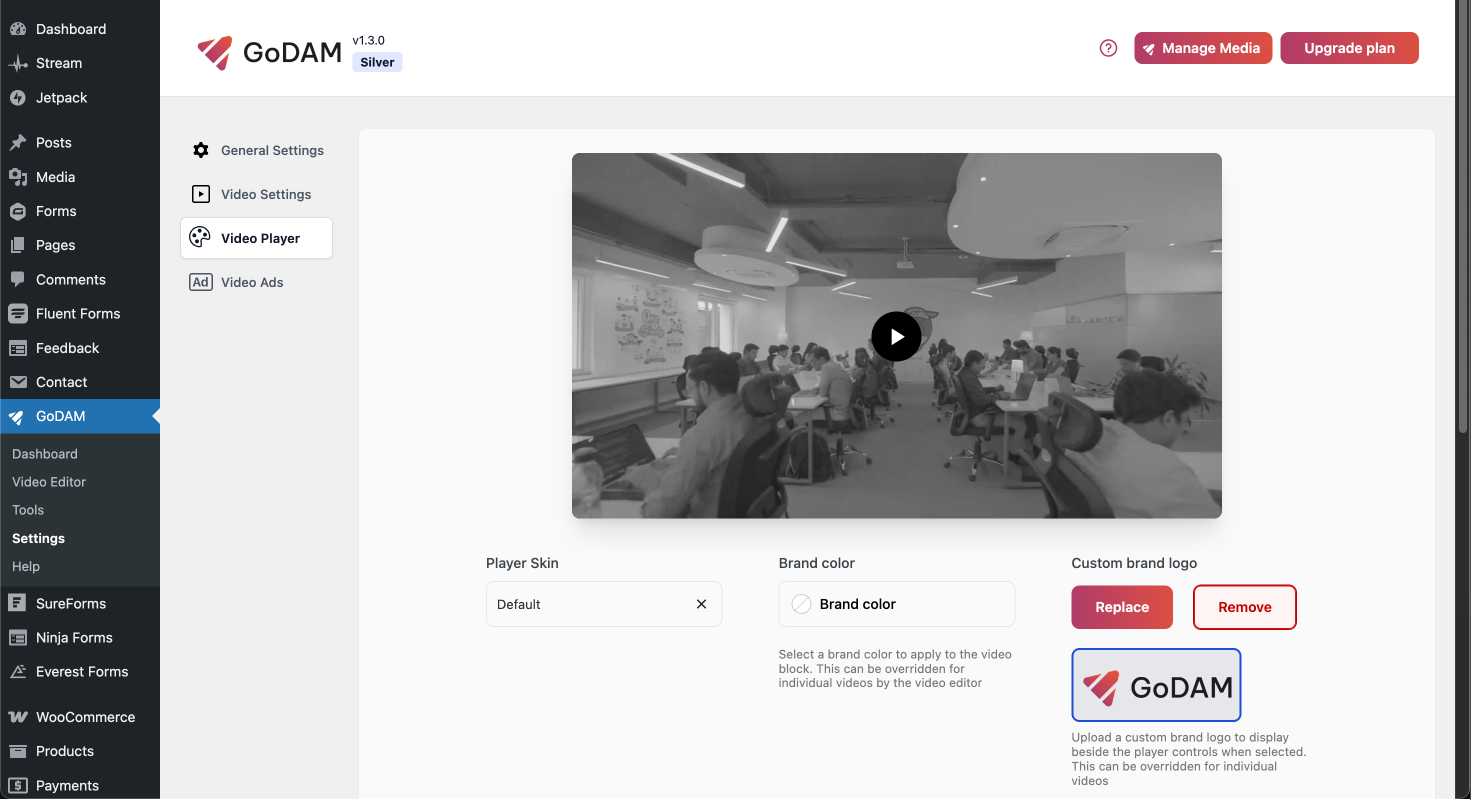Open the General Settings tab
This screenshot has height=800, width=1471.
(256, 150)
